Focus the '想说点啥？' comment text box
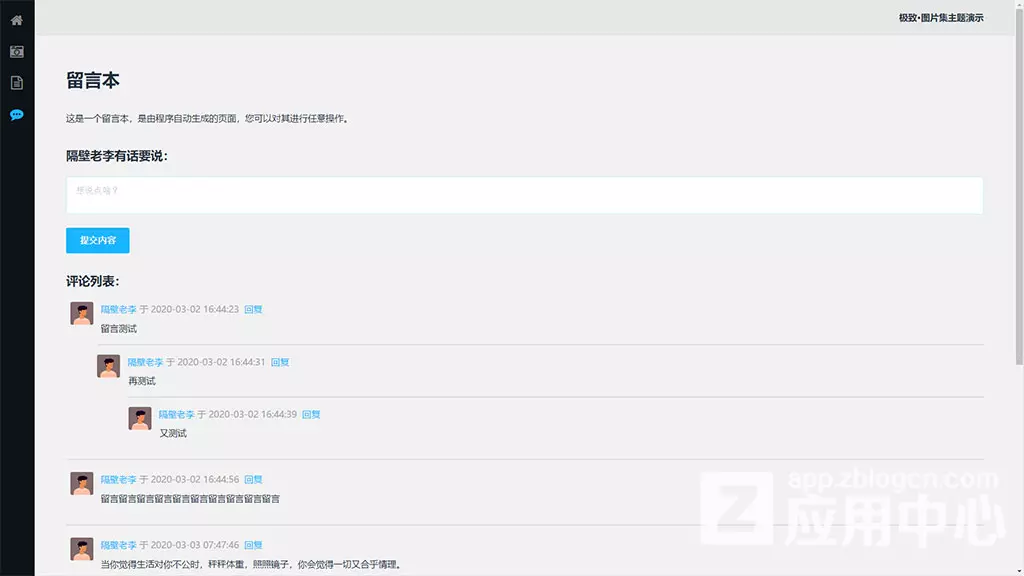This screenshot has height=576, width=1024. point(524,195)
